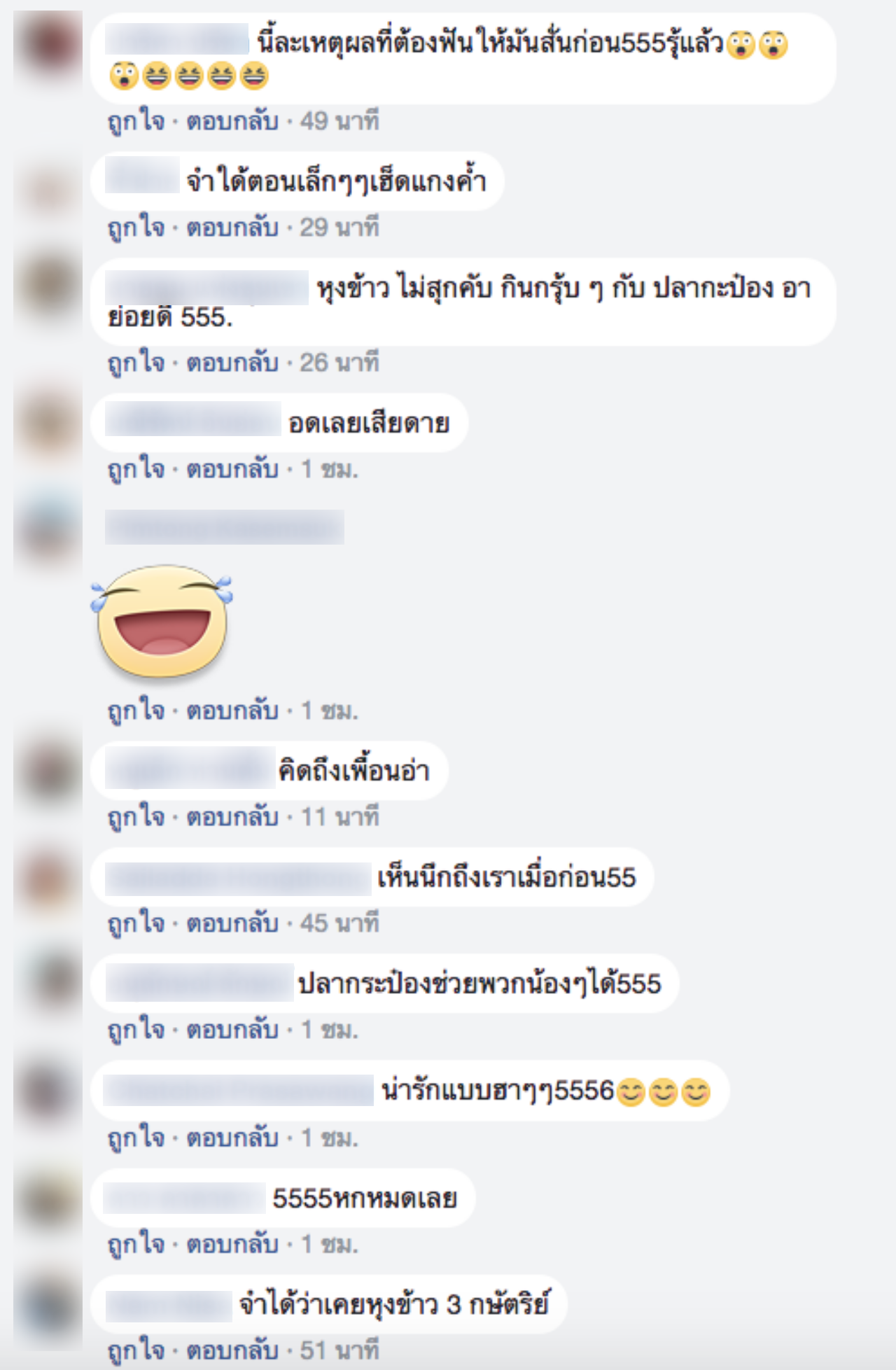Reply to the น่ารักแบบฮาๆ5556 comment
This screenshot has width=896, height=1370.
tap(232, 1137)
